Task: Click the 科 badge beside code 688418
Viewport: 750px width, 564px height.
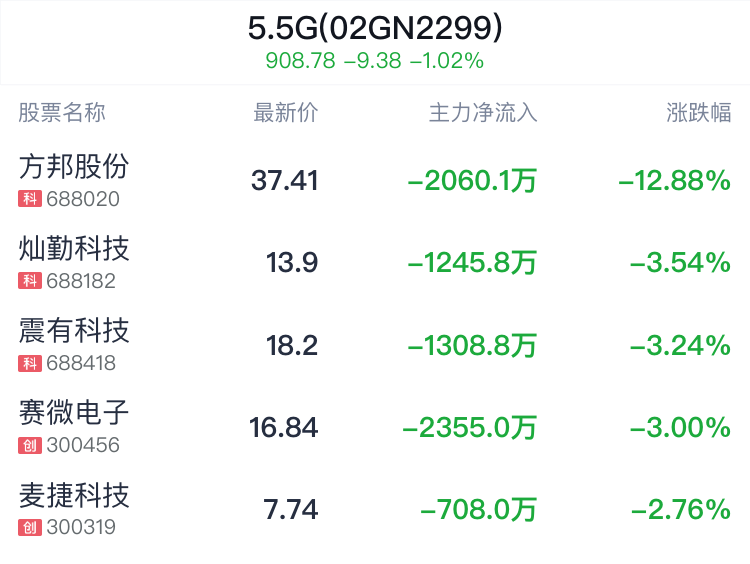Action: click(30, 363)
